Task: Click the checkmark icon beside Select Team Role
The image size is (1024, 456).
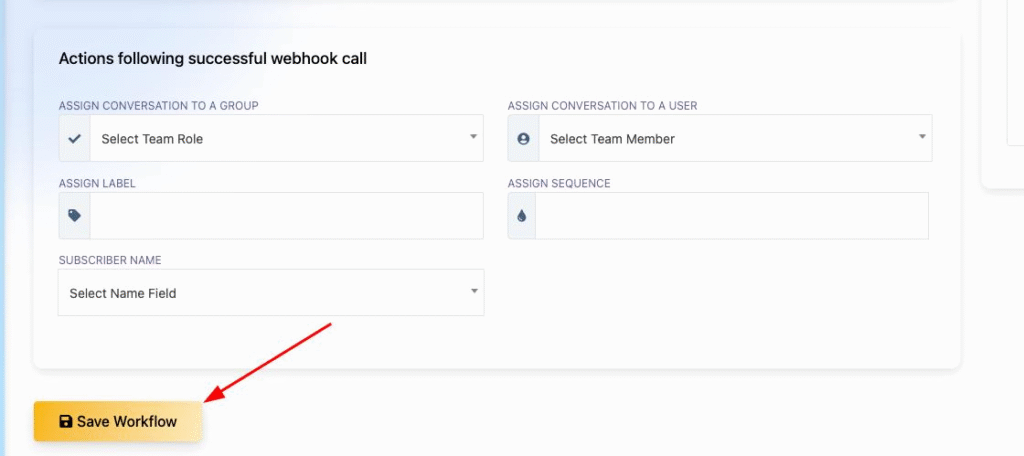Action: click(x=74, y=138)
